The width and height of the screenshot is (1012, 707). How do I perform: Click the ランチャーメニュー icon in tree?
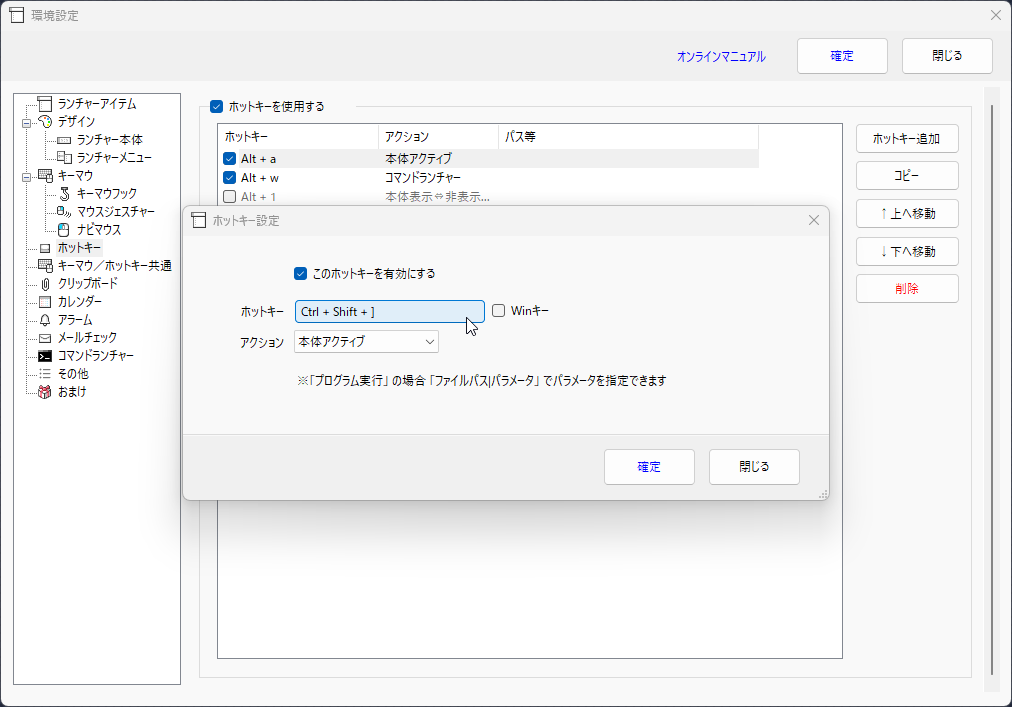tap(64, 158)
